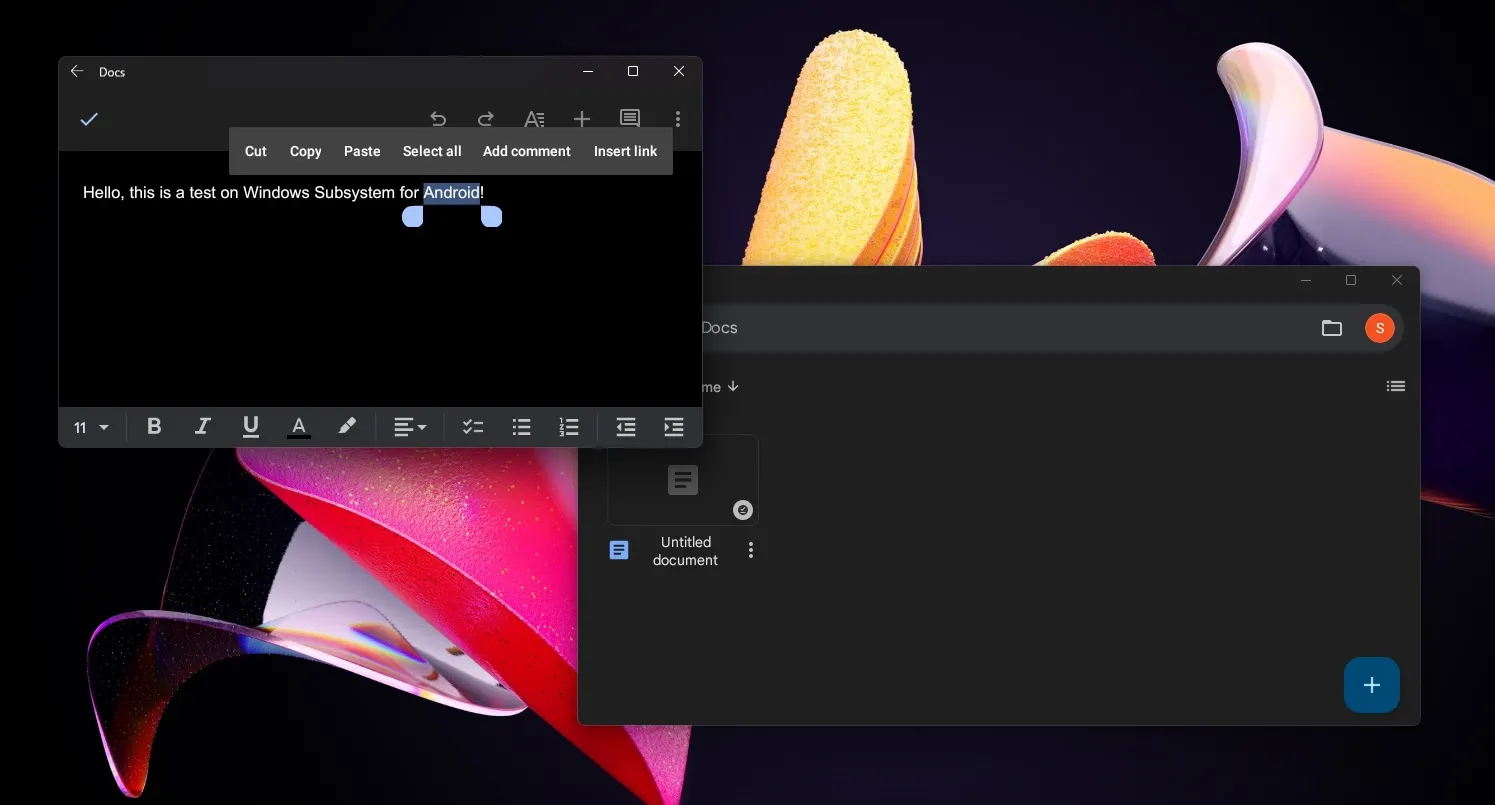The image size is (1495, 805).
Task: Choose Copy from the selection menu
Action: point(305,151)
